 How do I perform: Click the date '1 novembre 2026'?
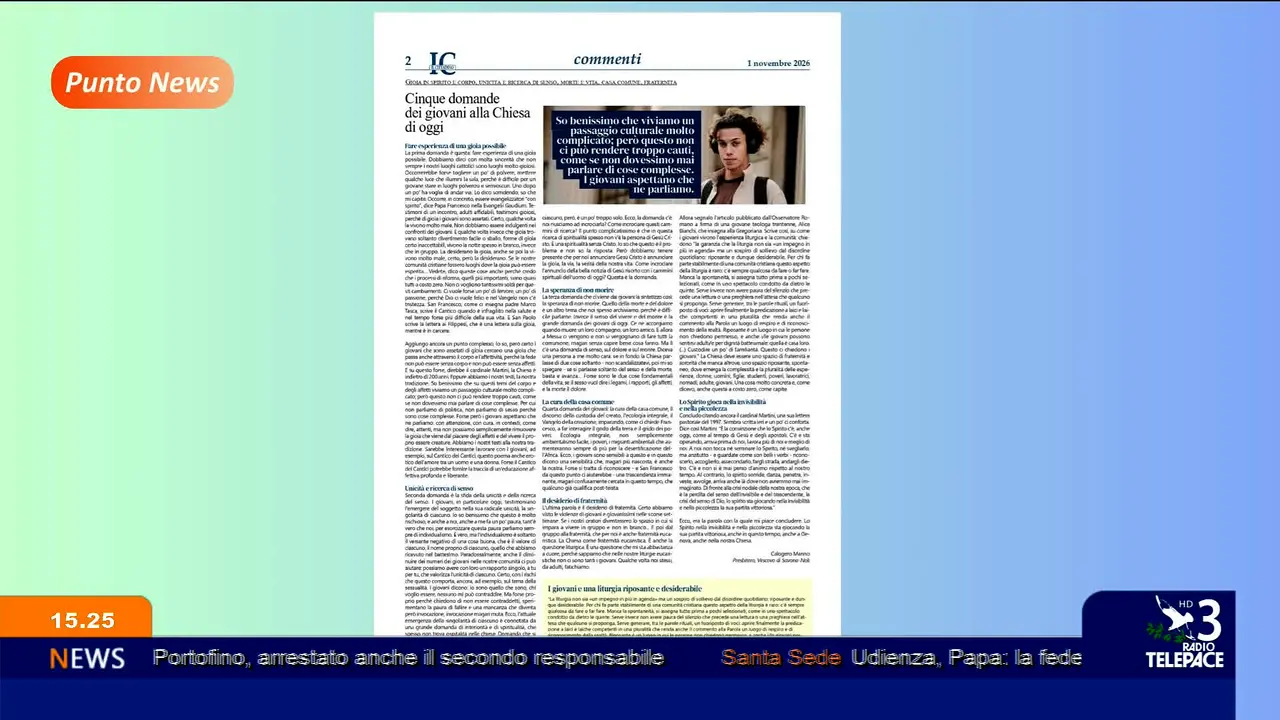click(778, 63)
